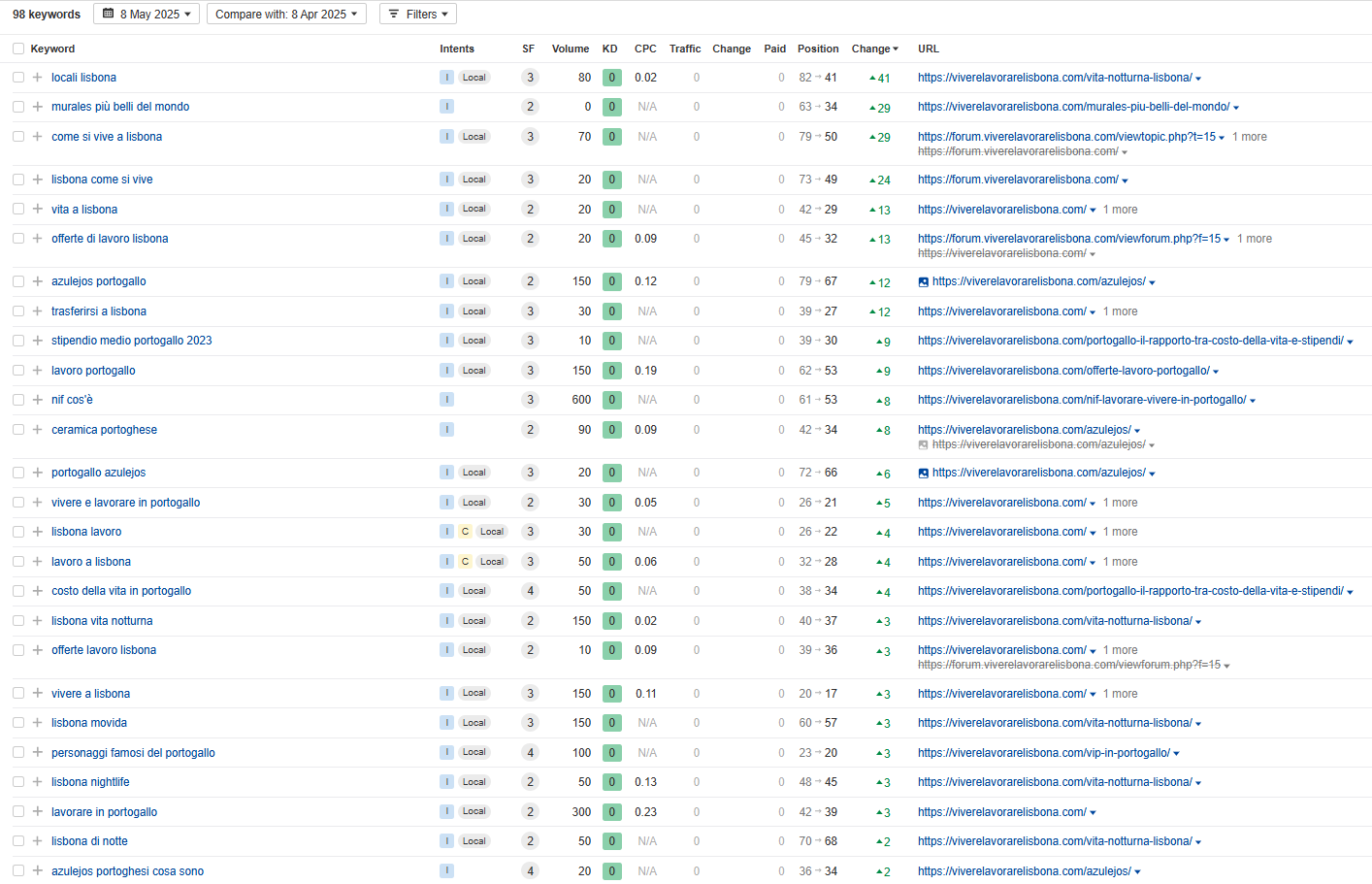The height and width of the screenshot is (884, 1372).
Task: Open the '8 May 2025' date dropdown
Action: pos(147,15)
